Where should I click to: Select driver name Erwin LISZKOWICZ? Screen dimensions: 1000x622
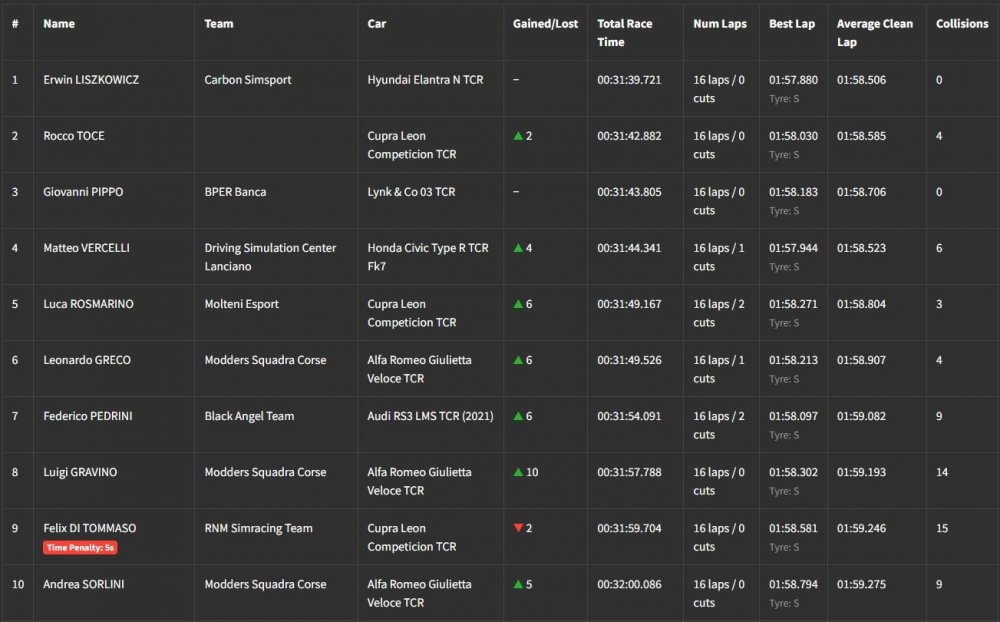pyautogui.click(x=91, y=80)
